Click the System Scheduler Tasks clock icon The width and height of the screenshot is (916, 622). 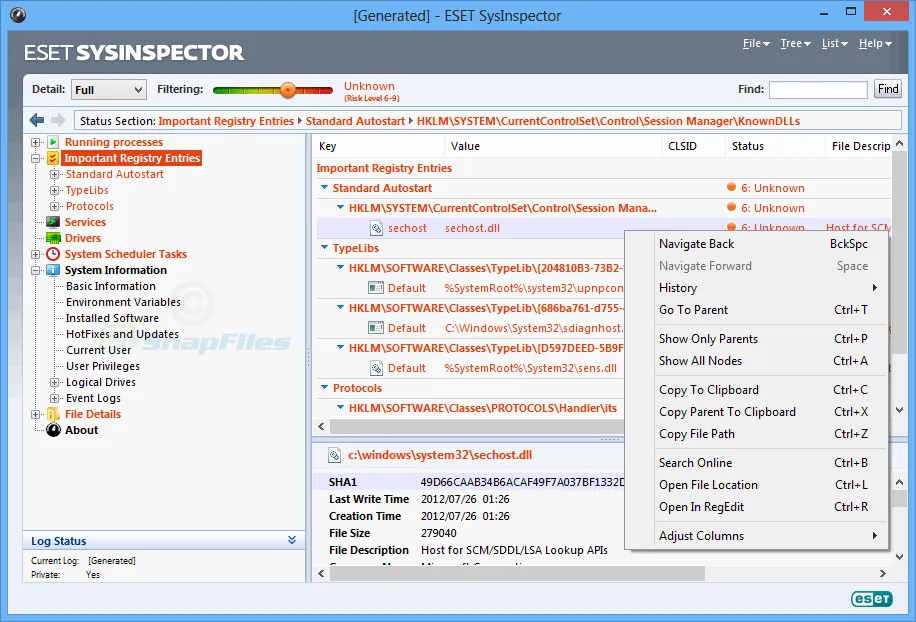(53, 254)
